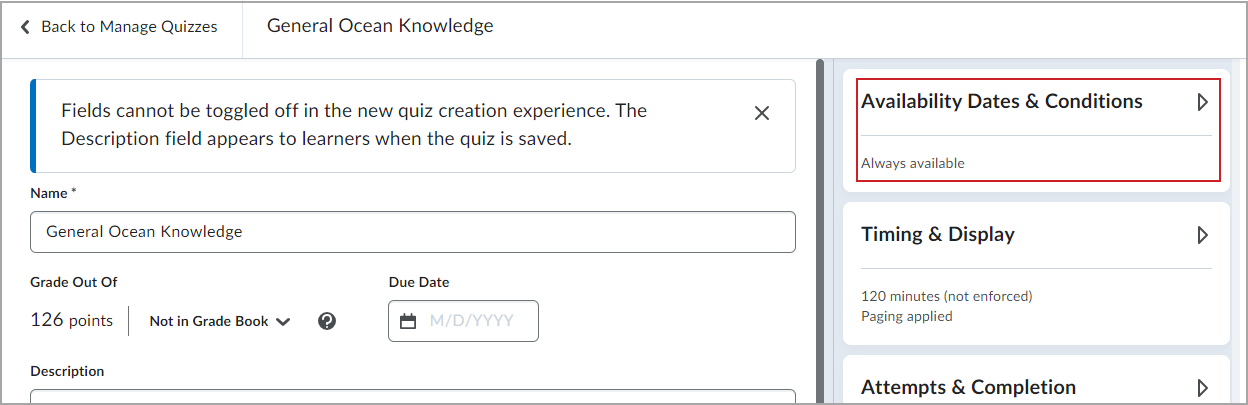This screenshot has width=1248, height=405.
Task: Dismiss the info banner with the X icon
Action: click(x=762, y=113)
